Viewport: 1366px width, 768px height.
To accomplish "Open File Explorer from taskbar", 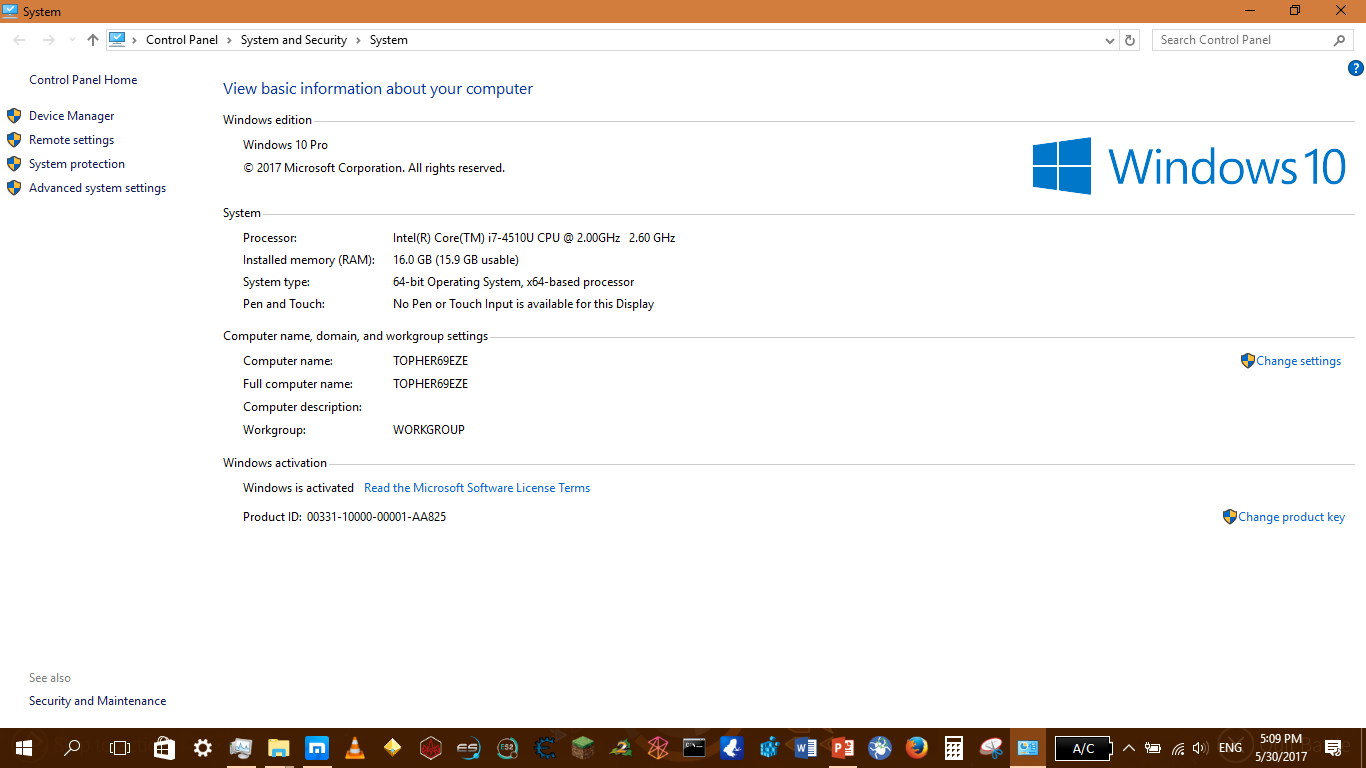I will pyautogui.click(x=278, y=748).
